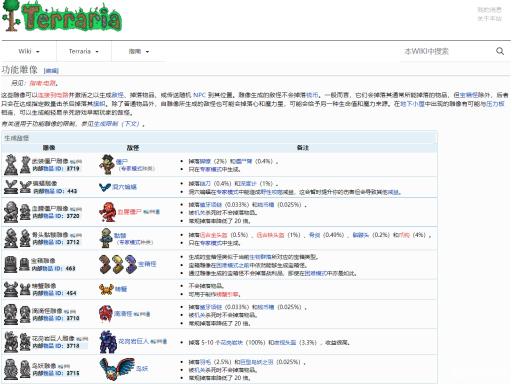Click the blue granite golem sprite
Viewport: 512px width, 384px height.
(x=108, y=342)
